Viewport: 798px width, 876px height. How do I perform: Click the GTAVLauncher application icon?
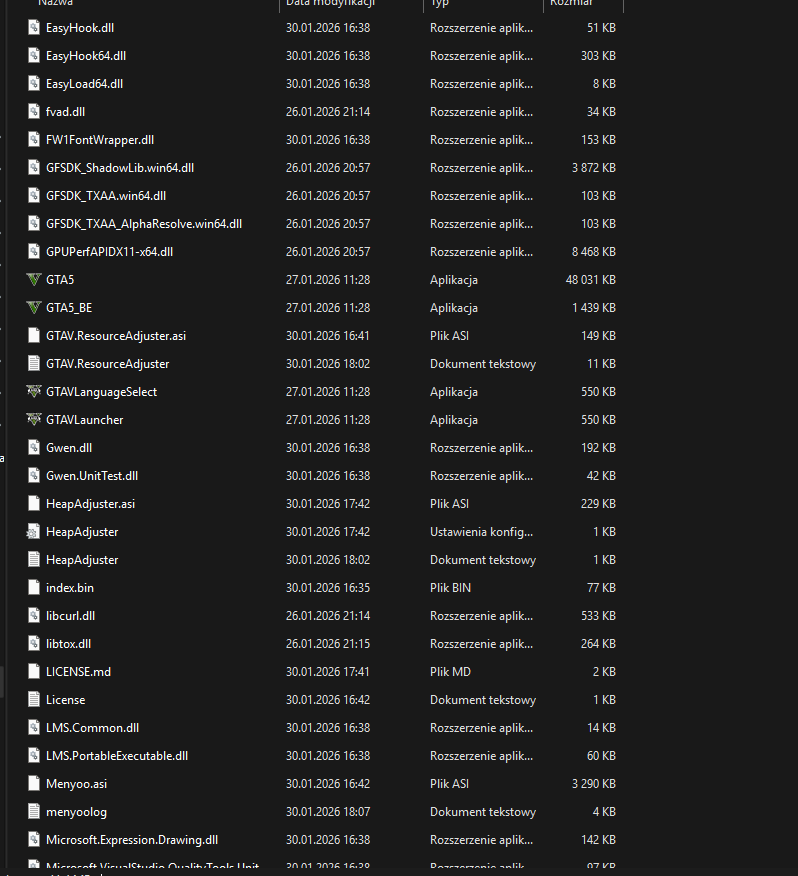coord(34,419)
